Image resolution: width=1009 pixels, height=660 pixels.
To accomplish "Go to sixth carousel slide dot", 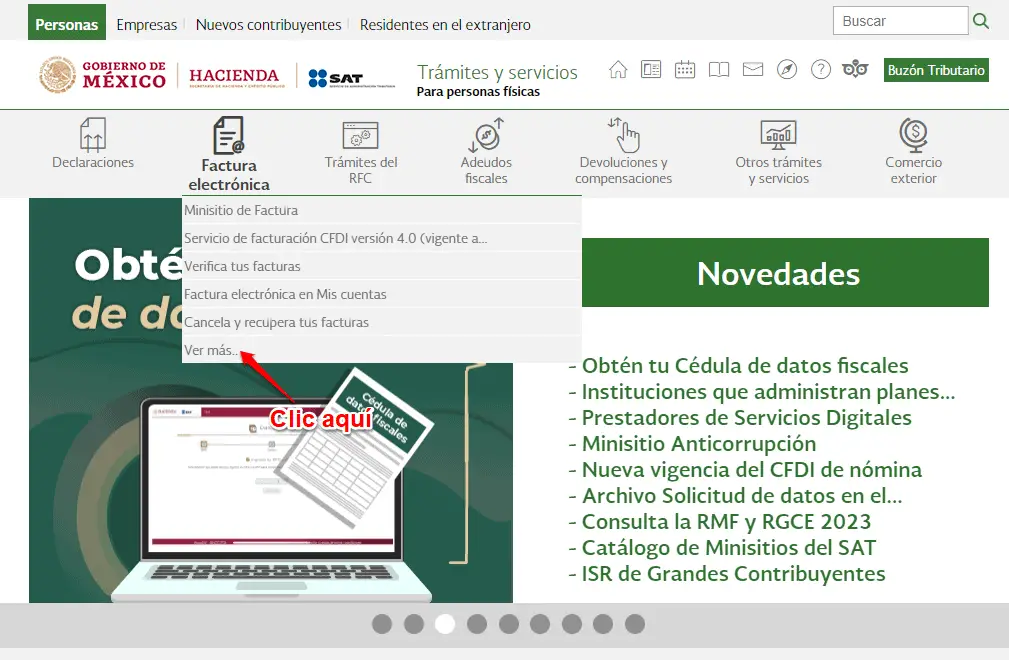I will tap(540, 624).
